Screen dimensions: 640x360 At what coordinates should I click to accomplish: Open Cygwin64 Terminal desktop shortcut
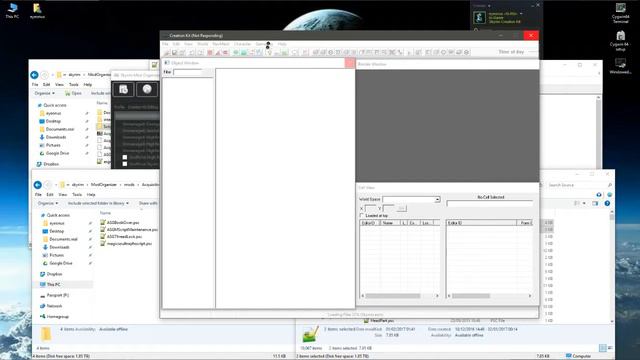pos(620,13)
